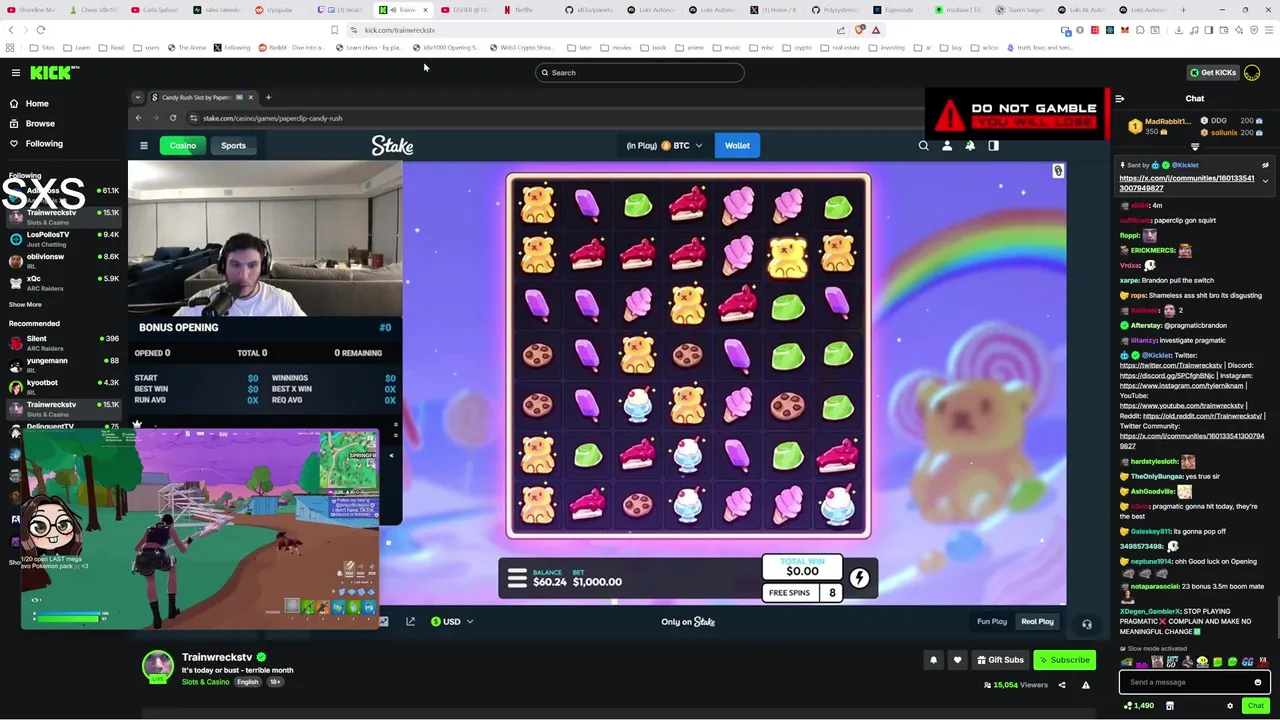The width and height of the screenshot is (1280, 720).
Task: Collapse the chat panel arrow icon
Action: point(1119,99)
